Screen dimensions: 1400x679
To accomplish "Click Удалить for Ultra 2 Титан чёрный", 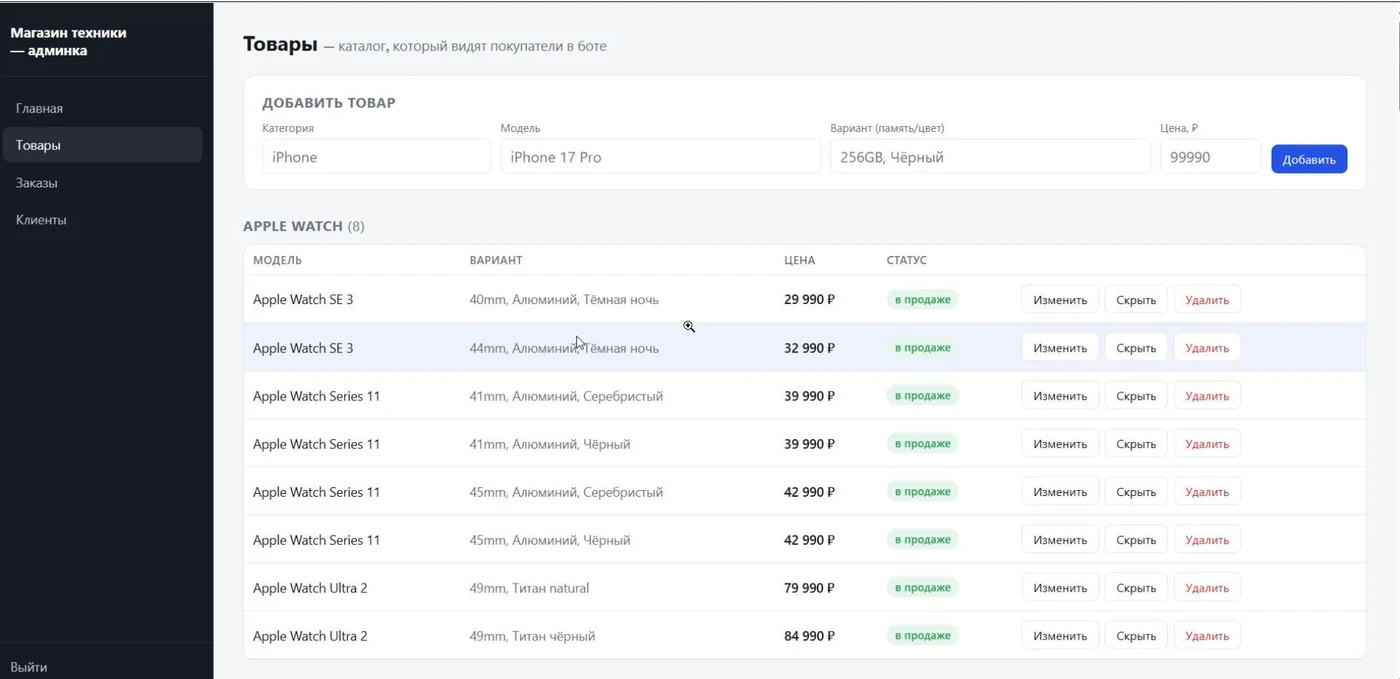I will 1207,635.
